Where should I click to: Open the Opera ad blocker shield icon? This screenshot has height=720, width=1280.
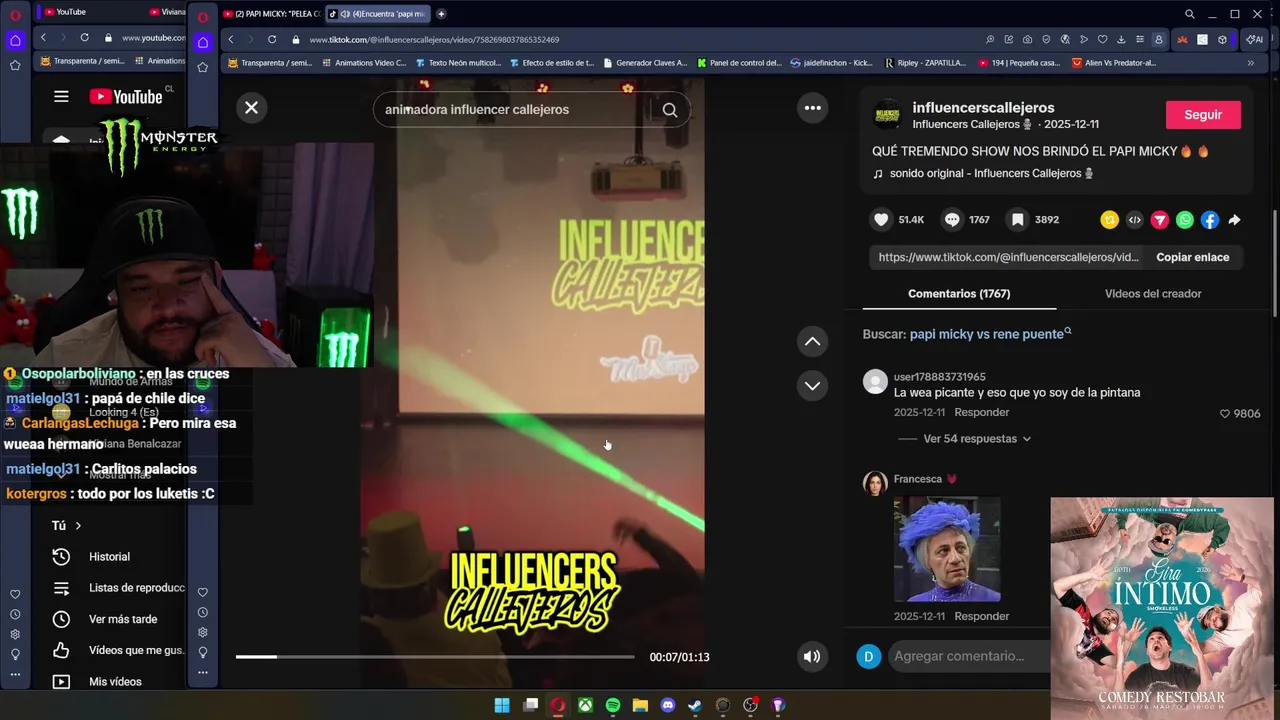1046,40
